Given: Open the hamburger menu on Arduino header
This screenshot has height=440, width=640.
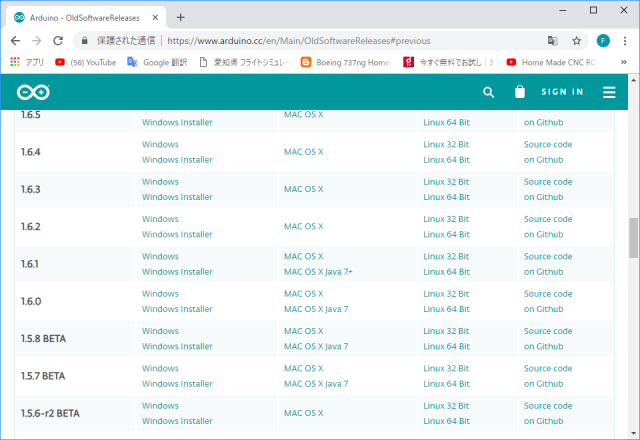Looking at the screenshot, I should click(609, 92).
